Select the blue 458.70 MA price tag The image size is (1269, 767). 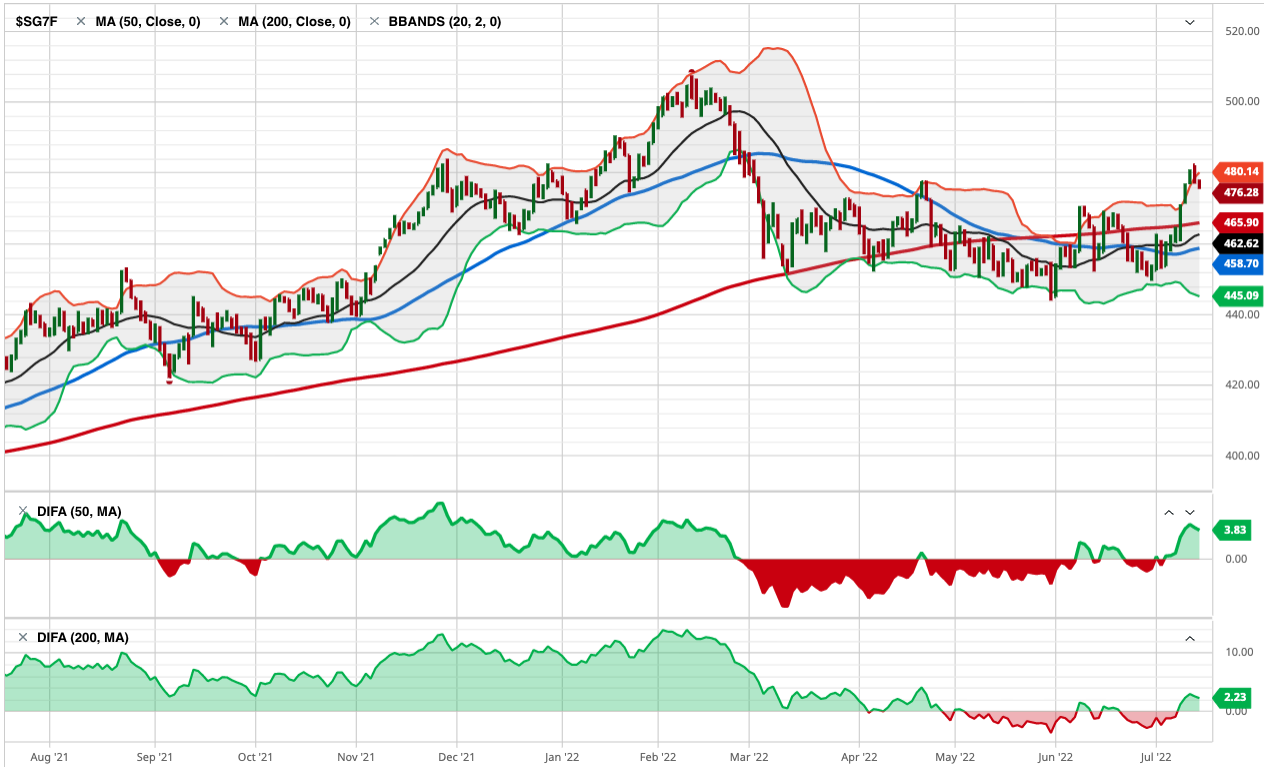[1240, 264]
